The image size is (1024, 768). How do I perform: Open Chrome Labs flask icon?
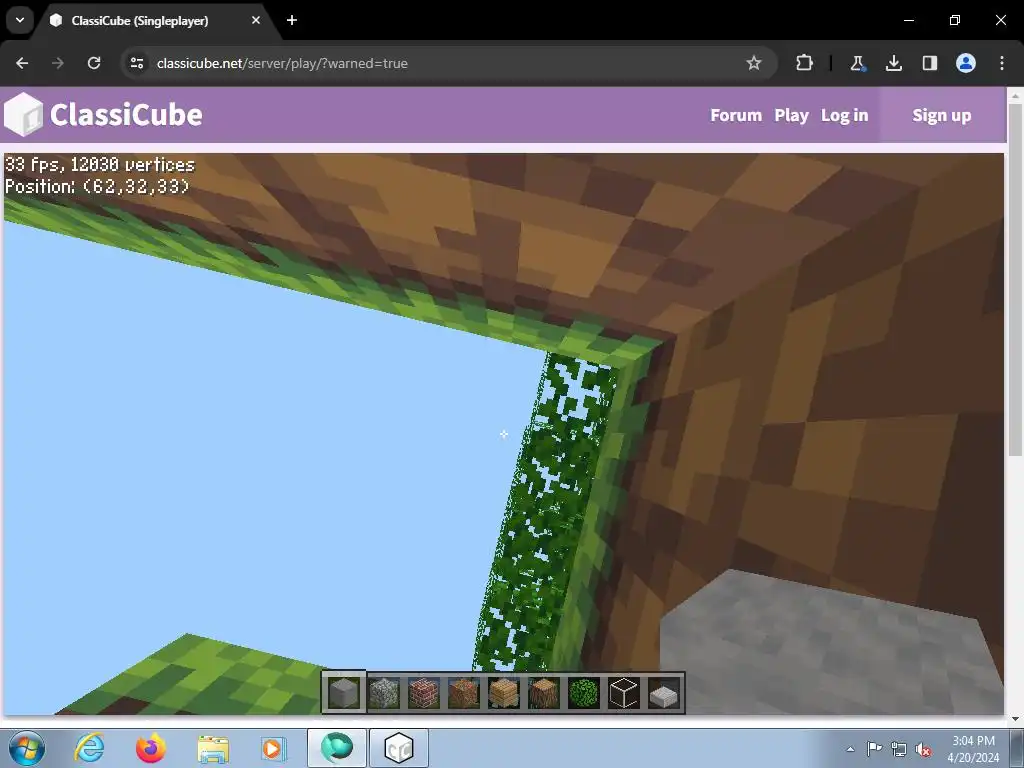tap(857, 63)
